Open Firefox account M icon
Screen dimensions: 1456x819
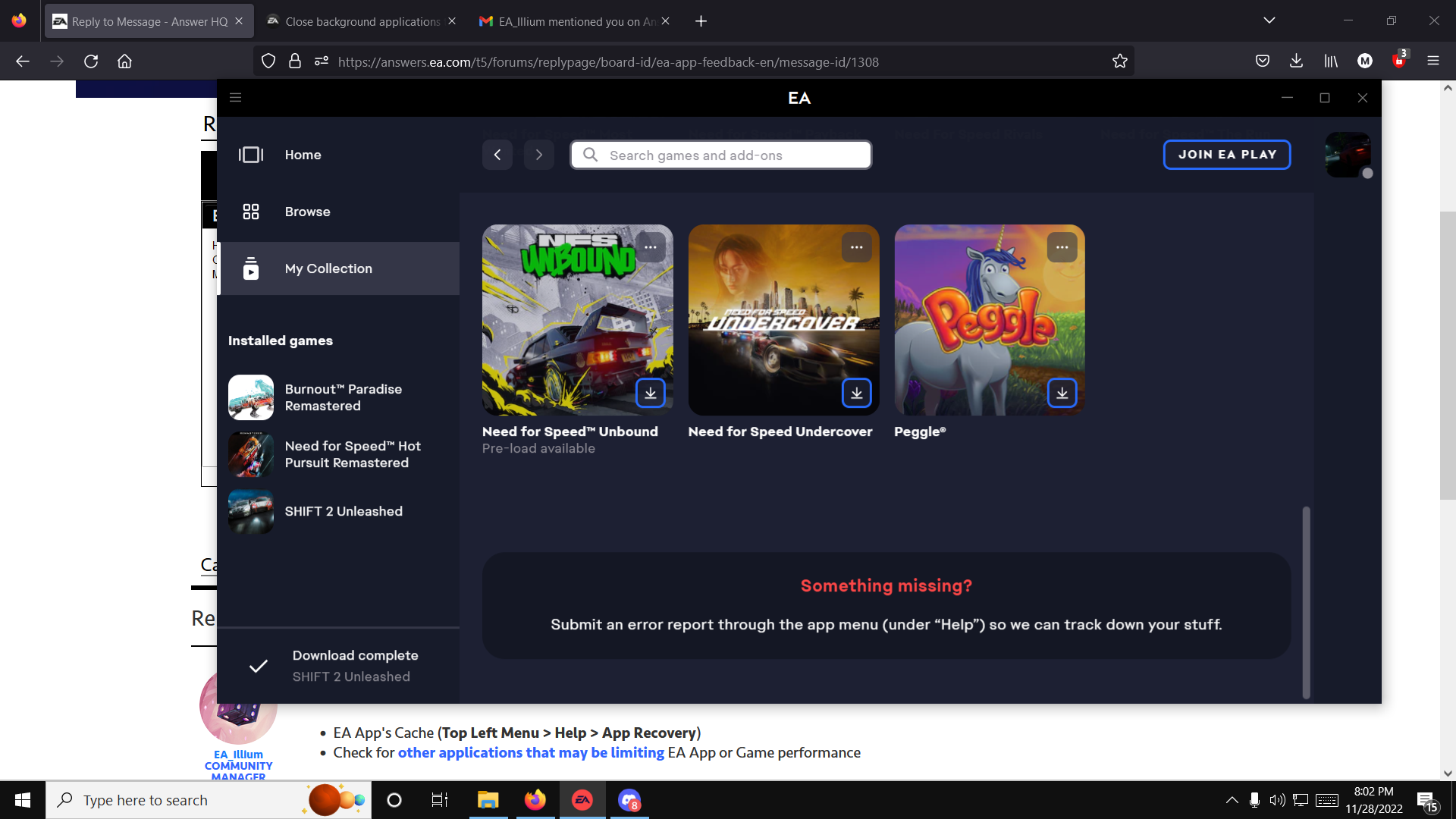[1365, 61]
